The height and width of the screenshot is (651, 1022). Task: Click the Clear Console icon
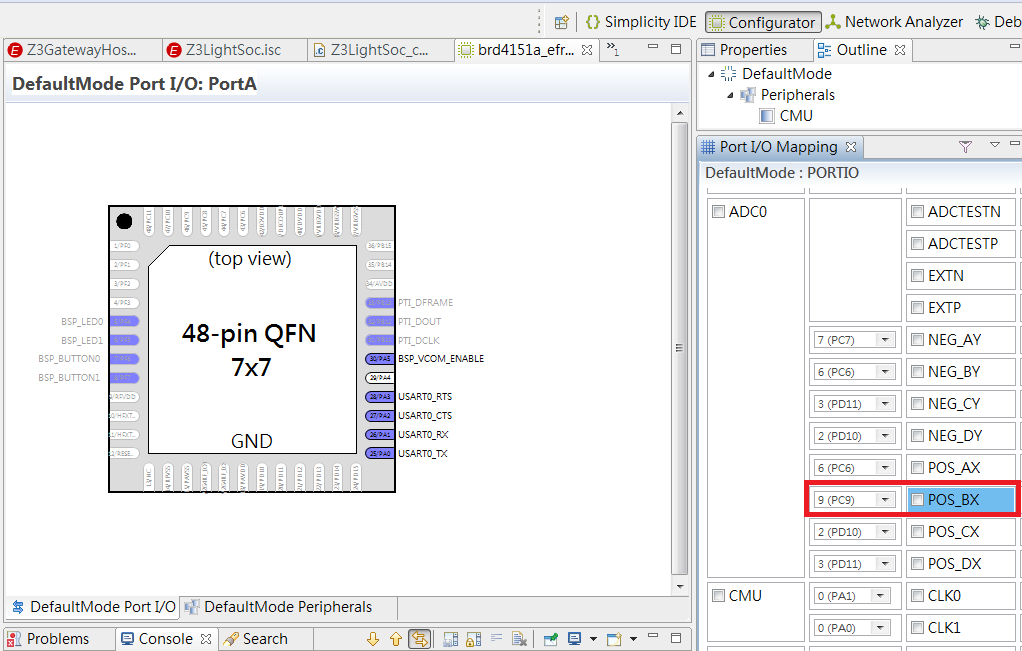point(518,638)
